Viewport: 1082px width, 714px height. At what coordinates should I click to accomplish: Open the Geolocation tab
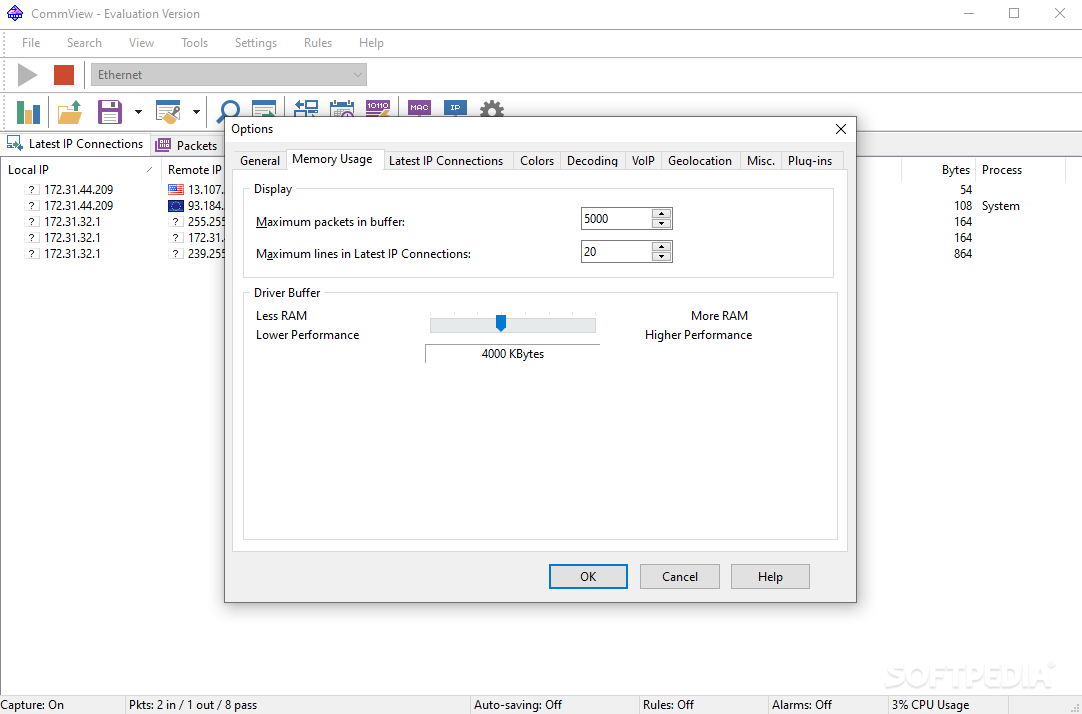click(700, 161)
